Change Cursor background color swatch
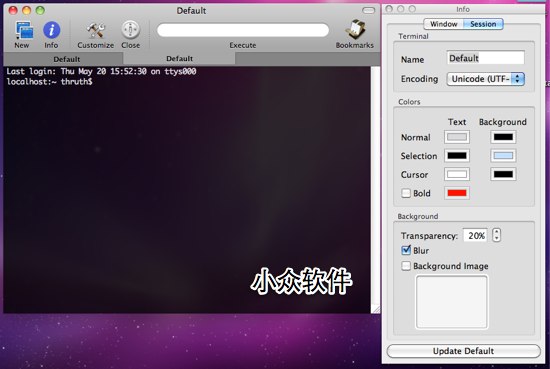550x369 pixels. (503, 174)
